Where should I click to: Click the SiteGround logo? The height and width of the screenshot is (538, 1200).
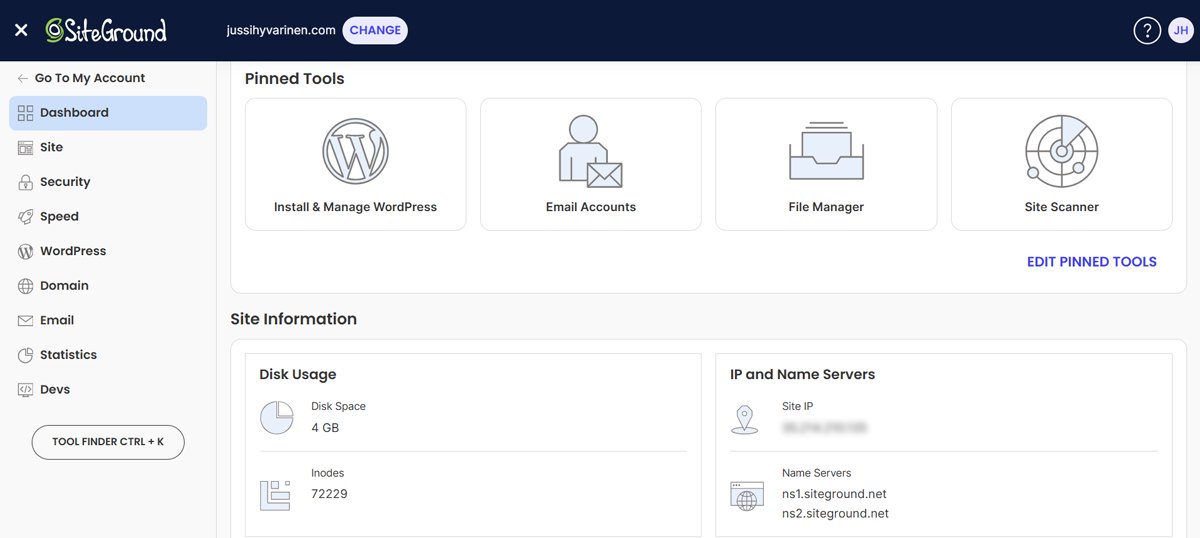[106, 30]
